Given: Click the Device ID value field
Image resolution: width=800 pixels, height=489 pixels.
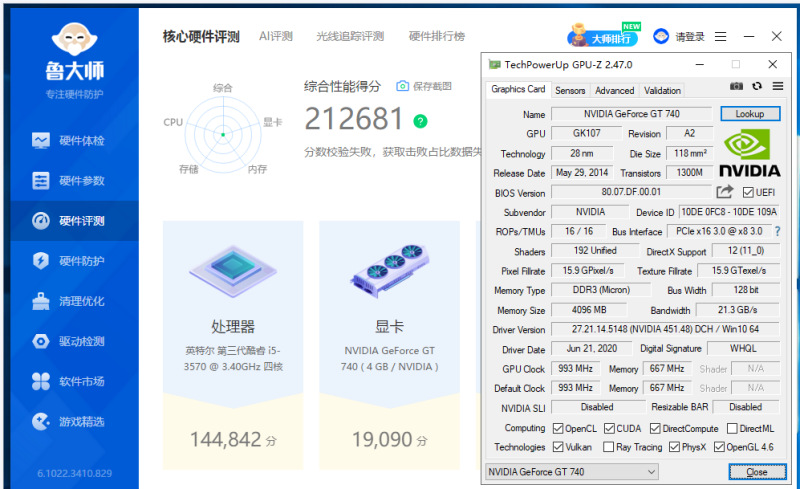Looking at the screenshot, I should (x=729, y=212).
